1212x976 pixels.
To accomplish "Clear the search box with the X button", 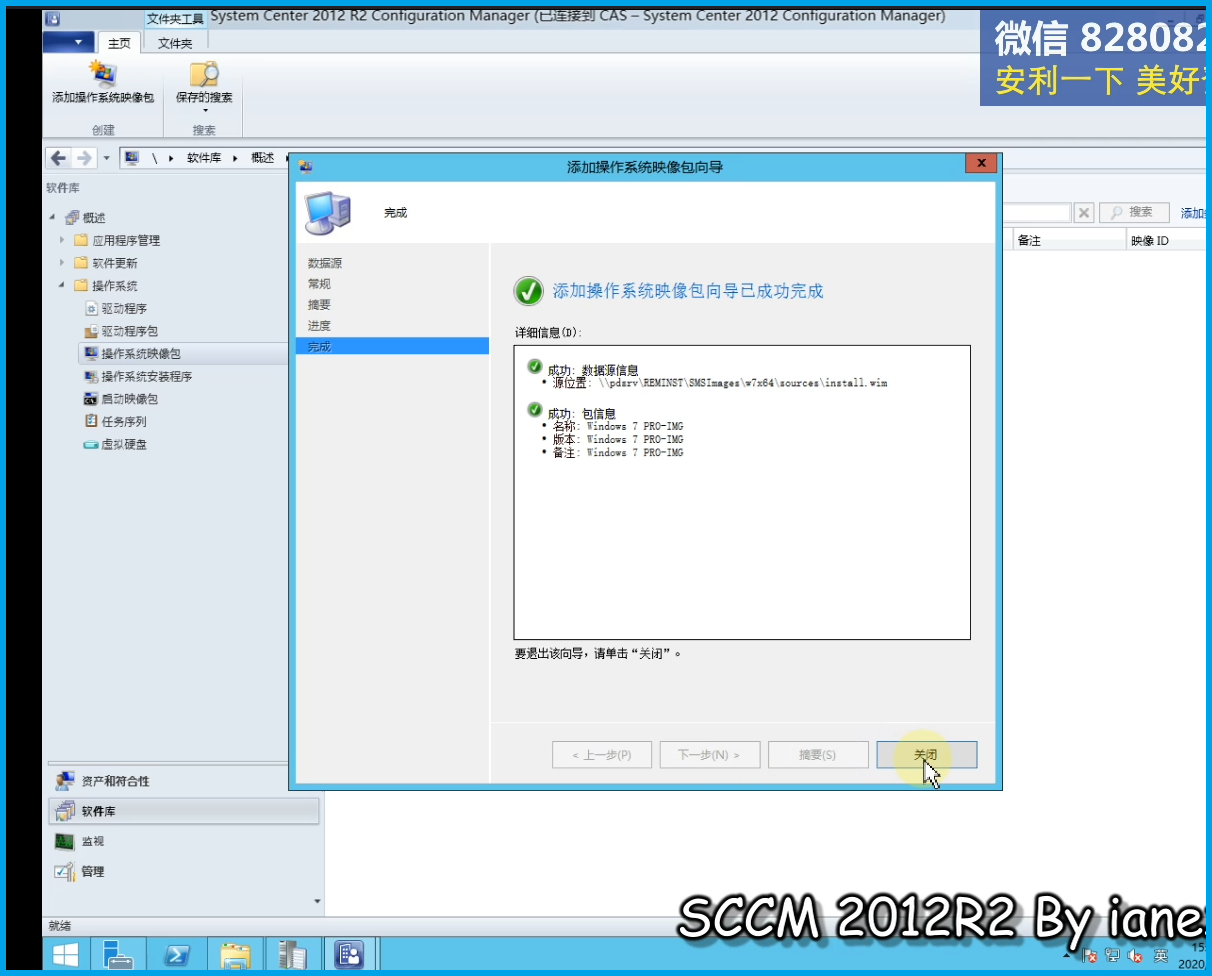I will [1083, 213].
